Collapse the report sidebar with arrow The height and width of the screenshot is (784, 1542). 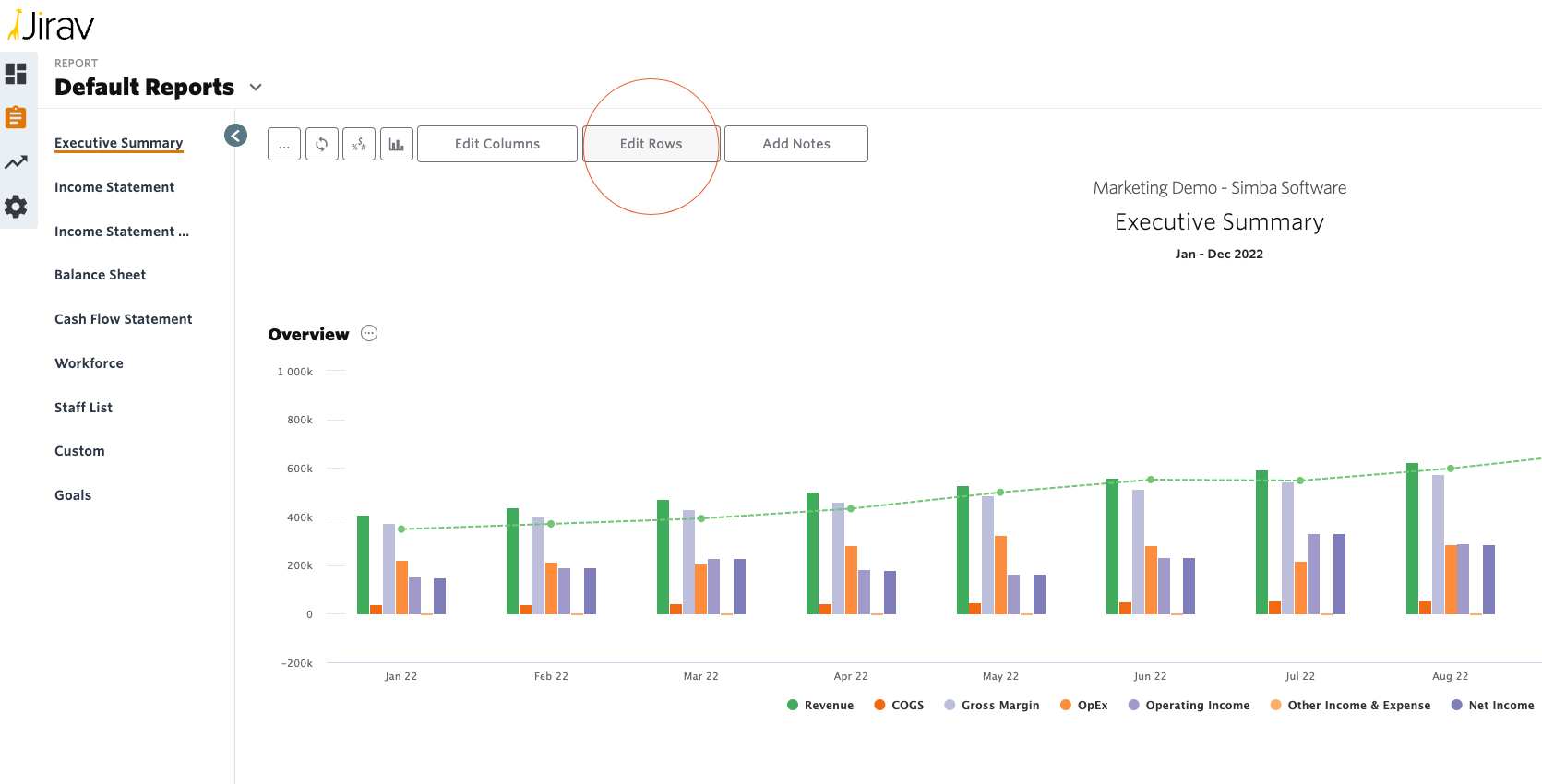click(x=235, y=136)
